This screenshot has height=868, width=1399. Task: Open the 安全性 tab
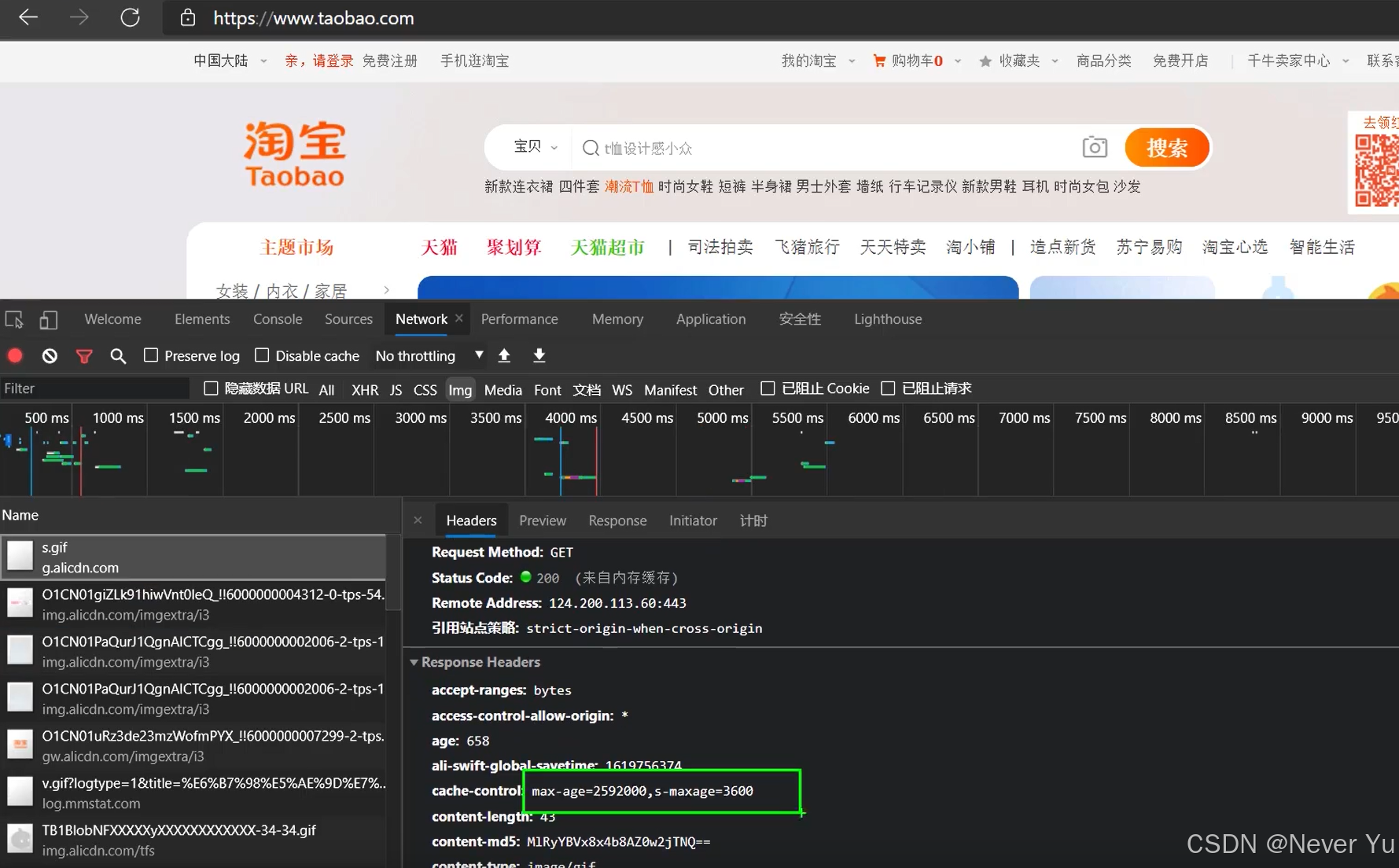pos(800,319)
